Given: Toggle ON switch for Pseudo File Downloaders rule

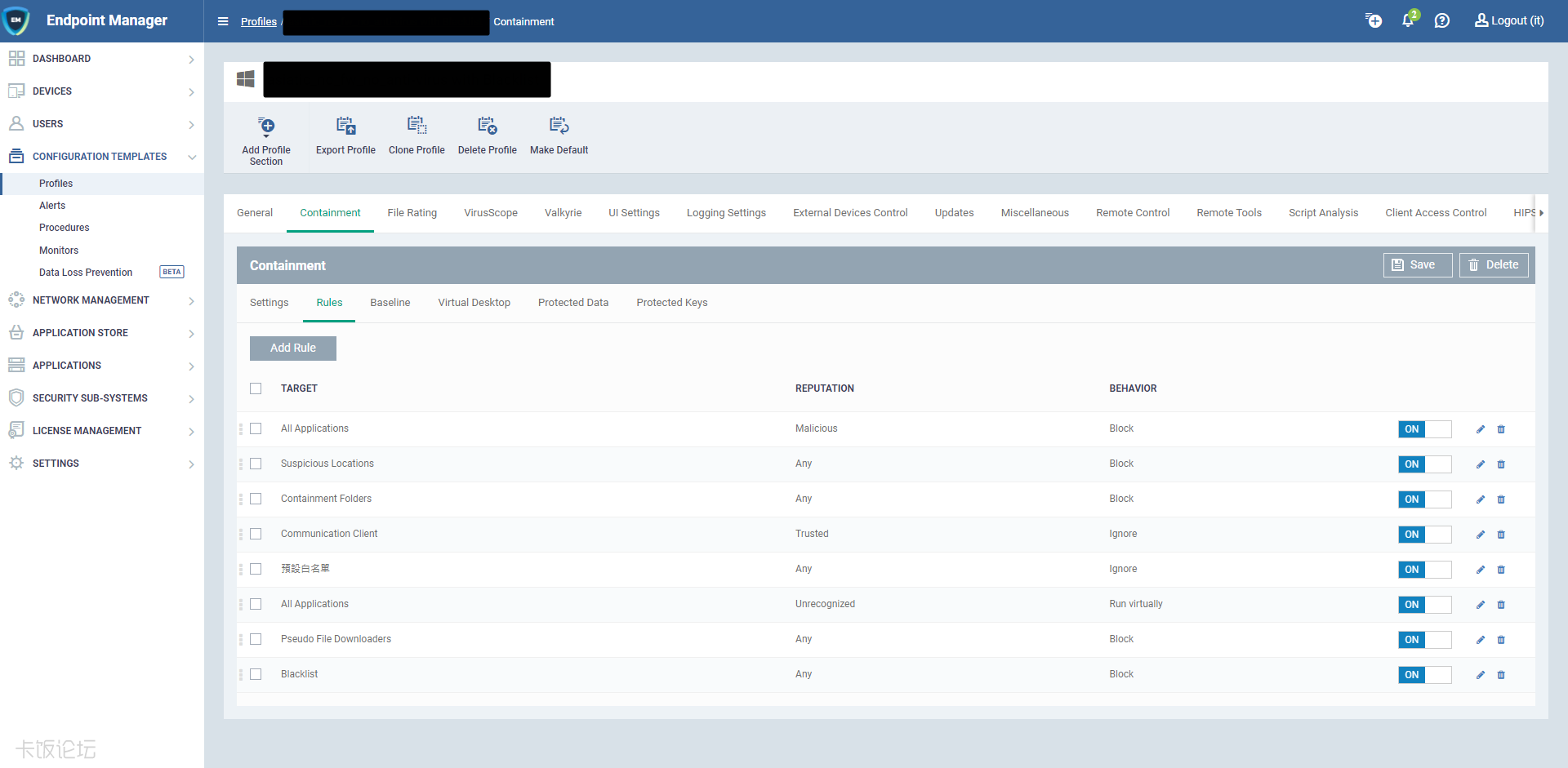Looking at the screenshot, I should [x=1424, y=640].
